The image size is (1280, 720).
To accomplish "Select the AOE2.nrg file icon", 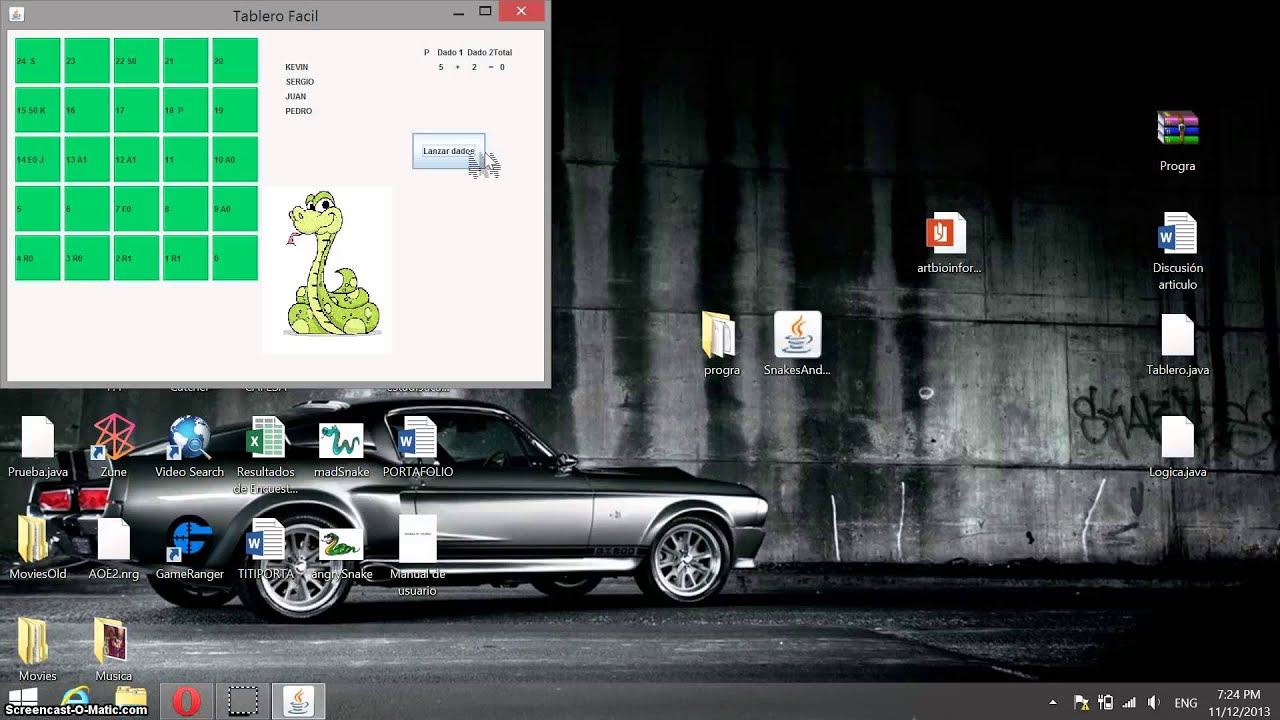I will coord(114,539).
